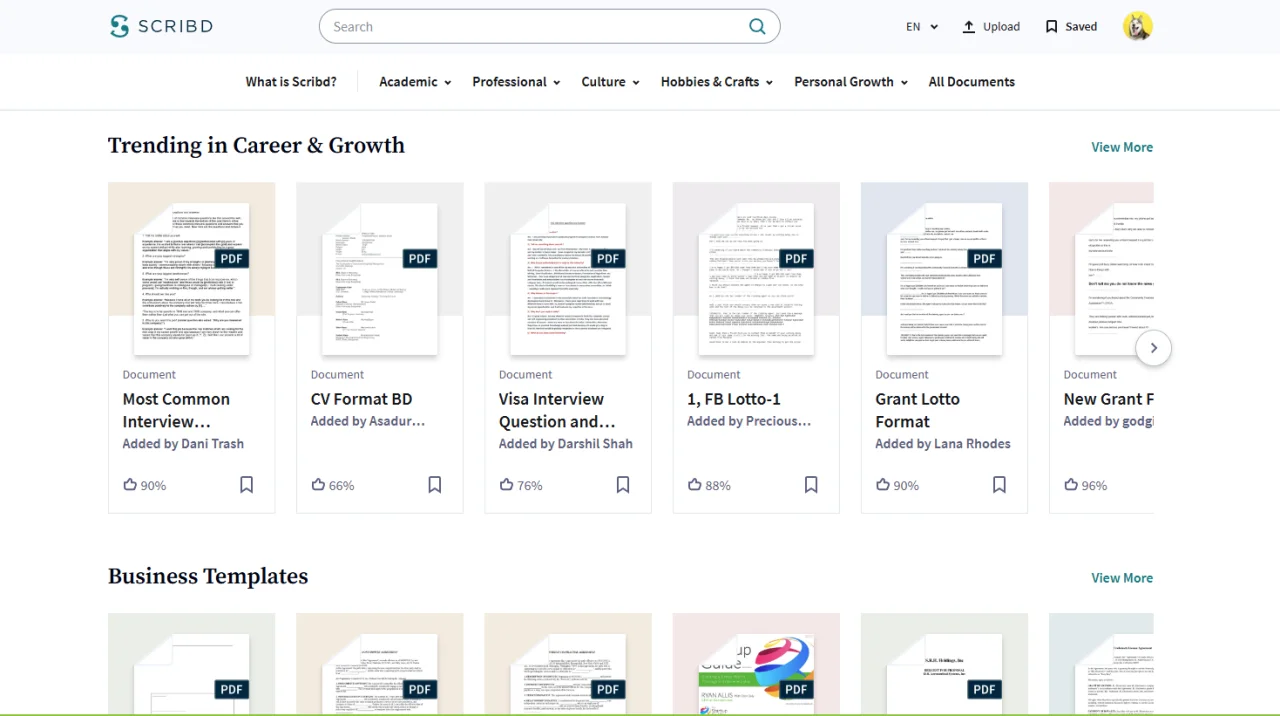Click thumbs-up icon showing 66%
This screenshot has height=716, width=1280.
point(318,485)
